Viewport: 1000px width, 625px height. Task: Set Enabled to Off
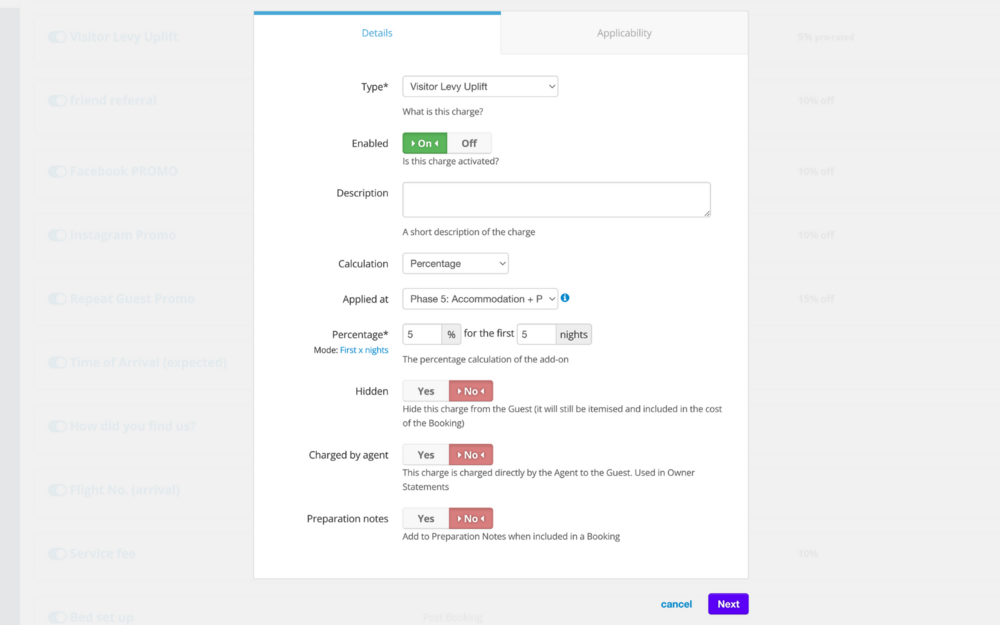(469, 143)
